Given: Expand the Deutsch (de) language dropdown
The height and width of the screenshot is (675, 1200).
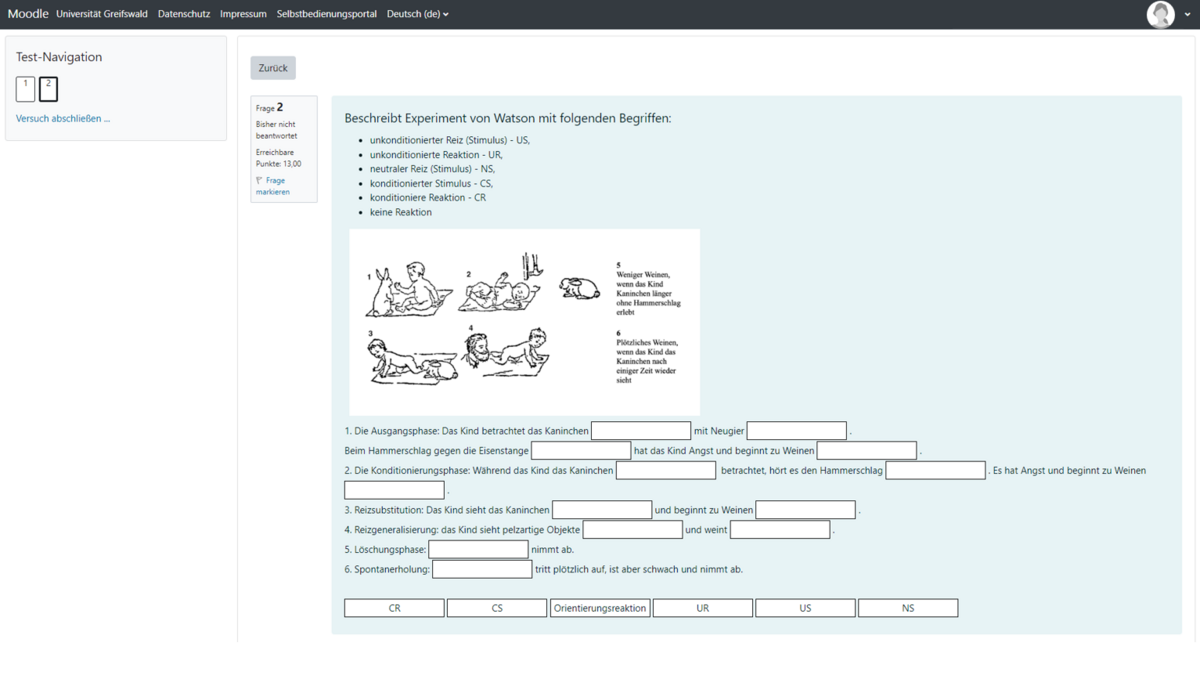Looking at the screenshot, I should tap(417, 14).
